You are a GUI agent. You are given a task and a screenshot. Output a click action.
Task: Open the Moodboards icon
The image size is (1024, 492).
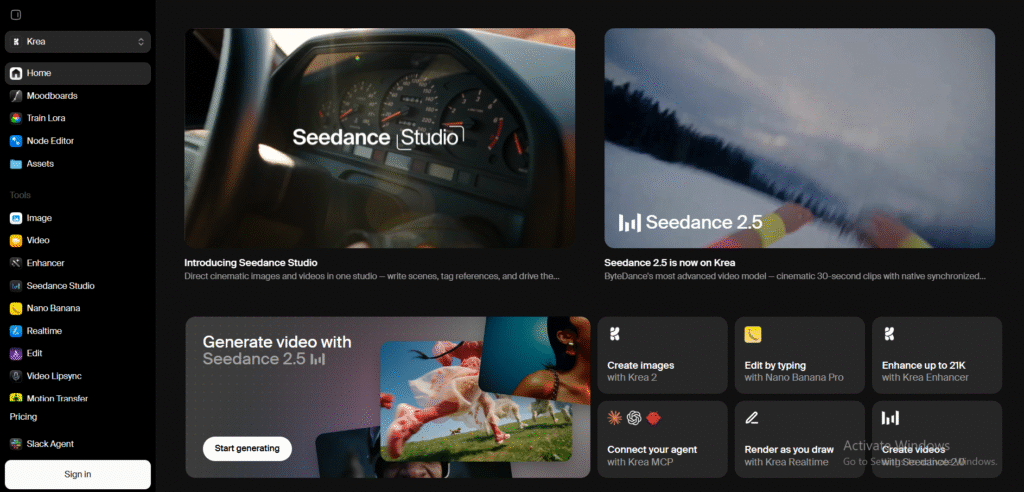click(16, 96)
